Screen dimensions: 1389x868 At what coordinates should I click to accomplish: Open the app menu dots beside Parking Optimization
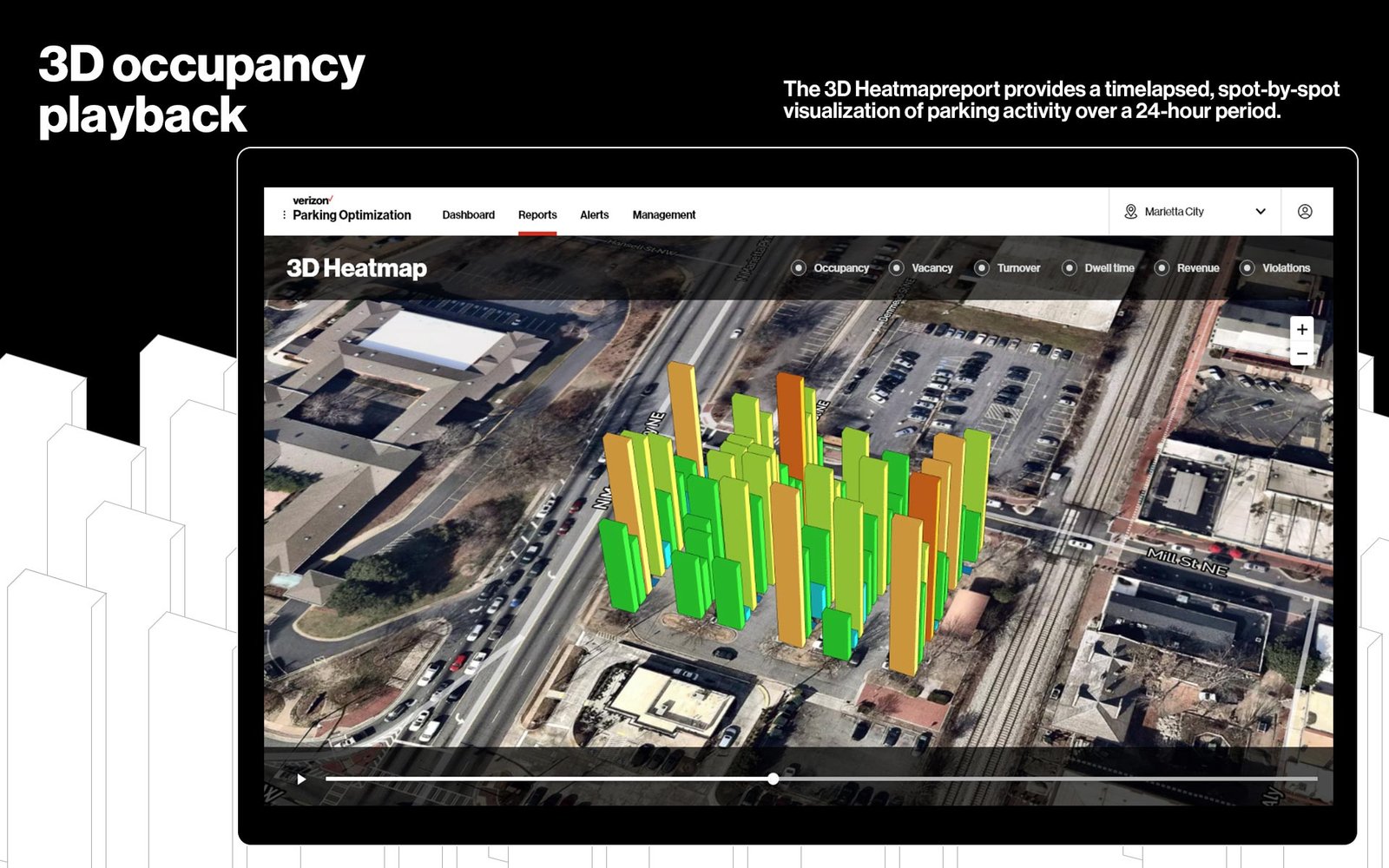click(284, 214)
